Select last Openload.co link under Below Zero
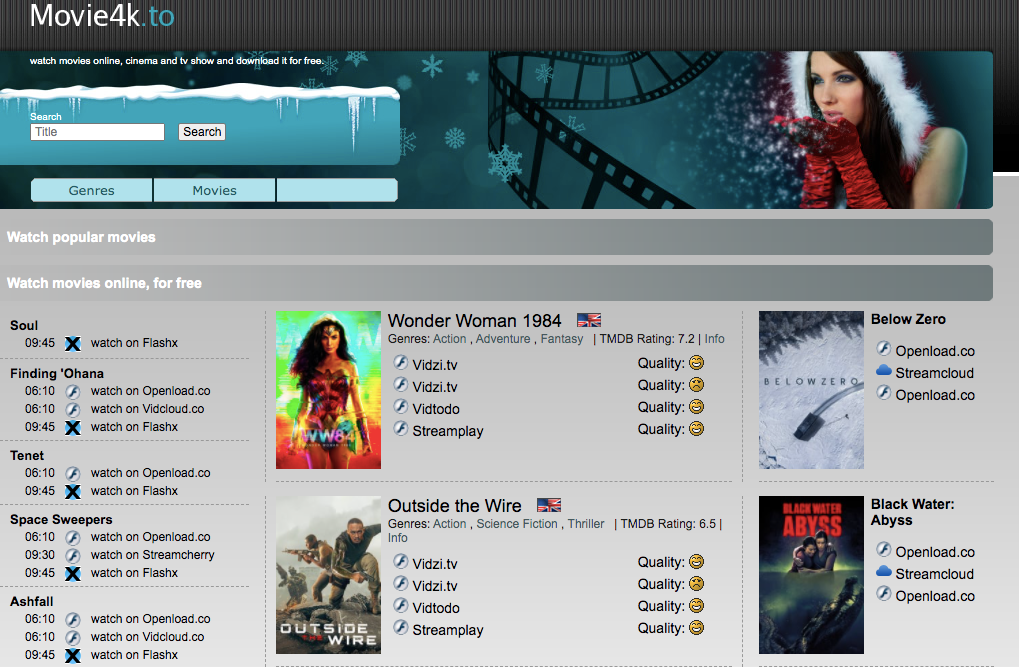 pos(935,395)
